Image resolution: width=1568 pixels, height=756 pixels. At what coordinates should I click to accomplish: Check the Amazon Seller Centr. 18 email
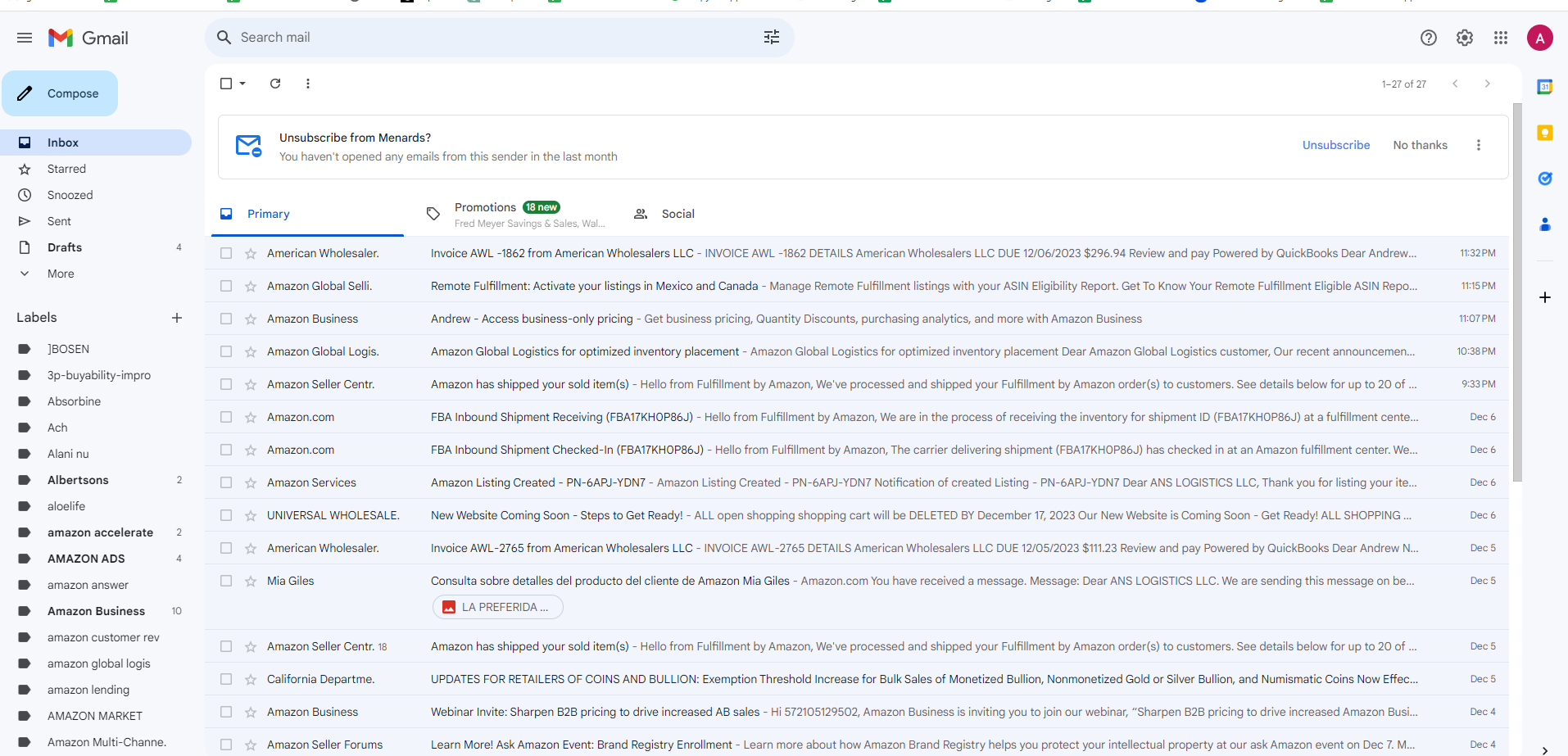tap(226, 646)
